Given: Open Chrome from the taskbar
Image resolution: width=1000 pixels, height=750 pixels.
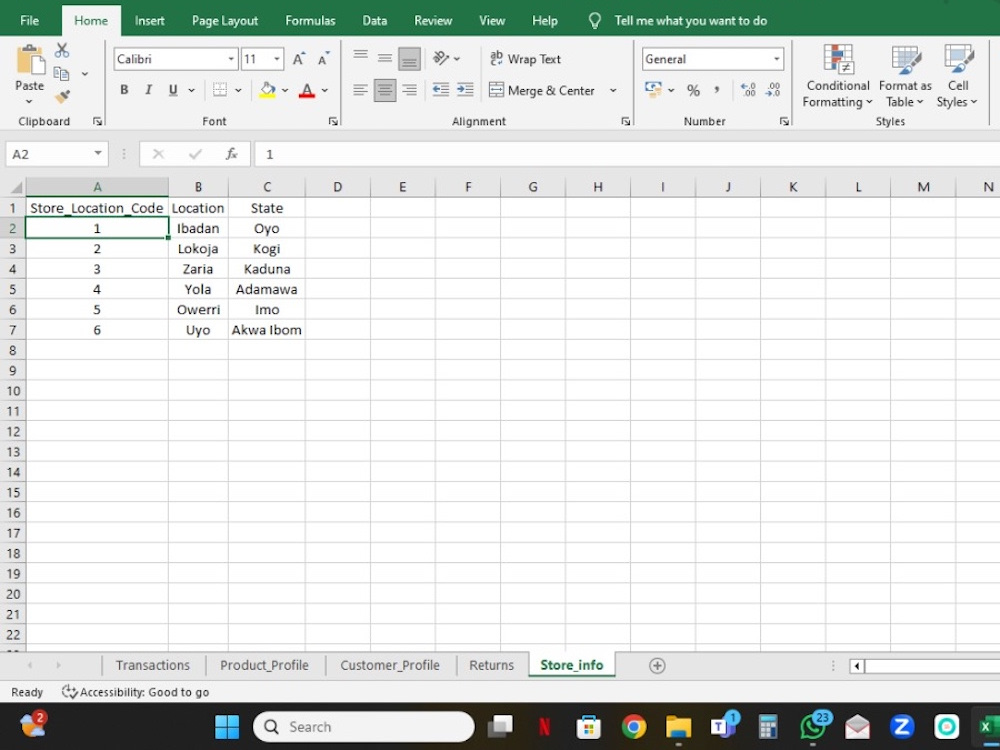Looking at the screenshot, I should pyautogui.click(x=633, y=726).
